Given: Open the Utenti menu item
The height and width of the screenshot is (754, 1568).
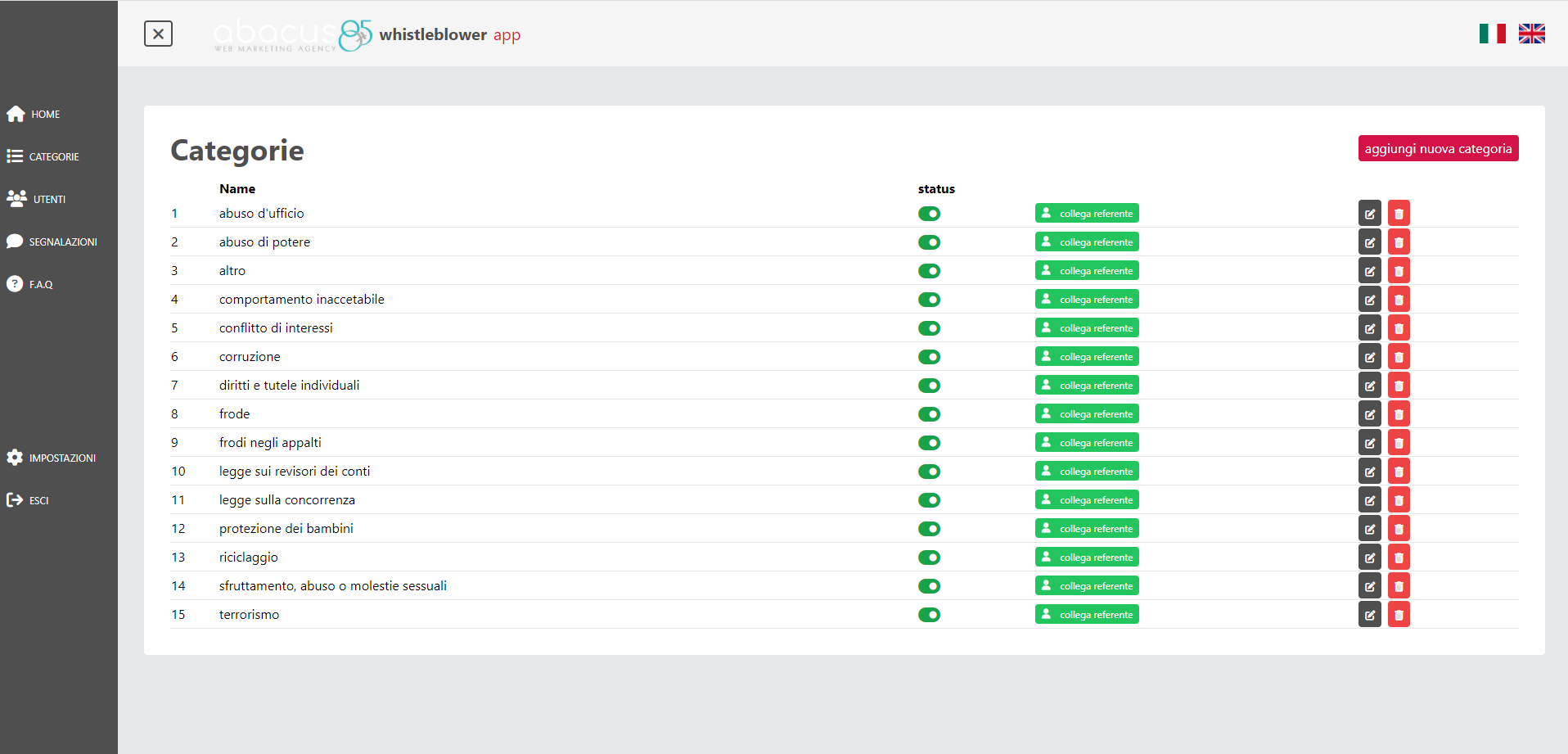Looking at the screenshot, I should click(48, 199).
